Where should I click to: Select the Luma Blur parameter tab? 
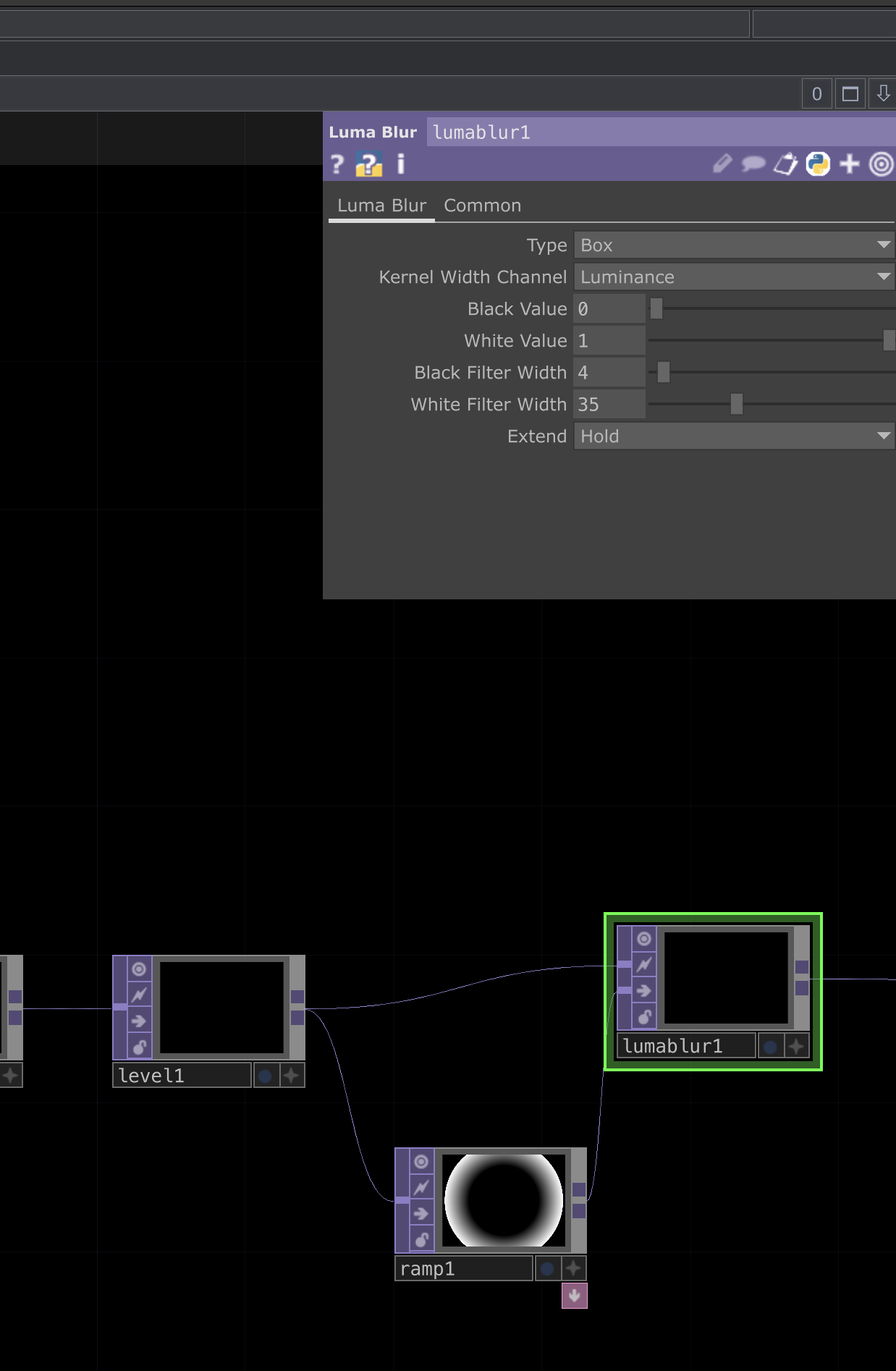point(381,206)
